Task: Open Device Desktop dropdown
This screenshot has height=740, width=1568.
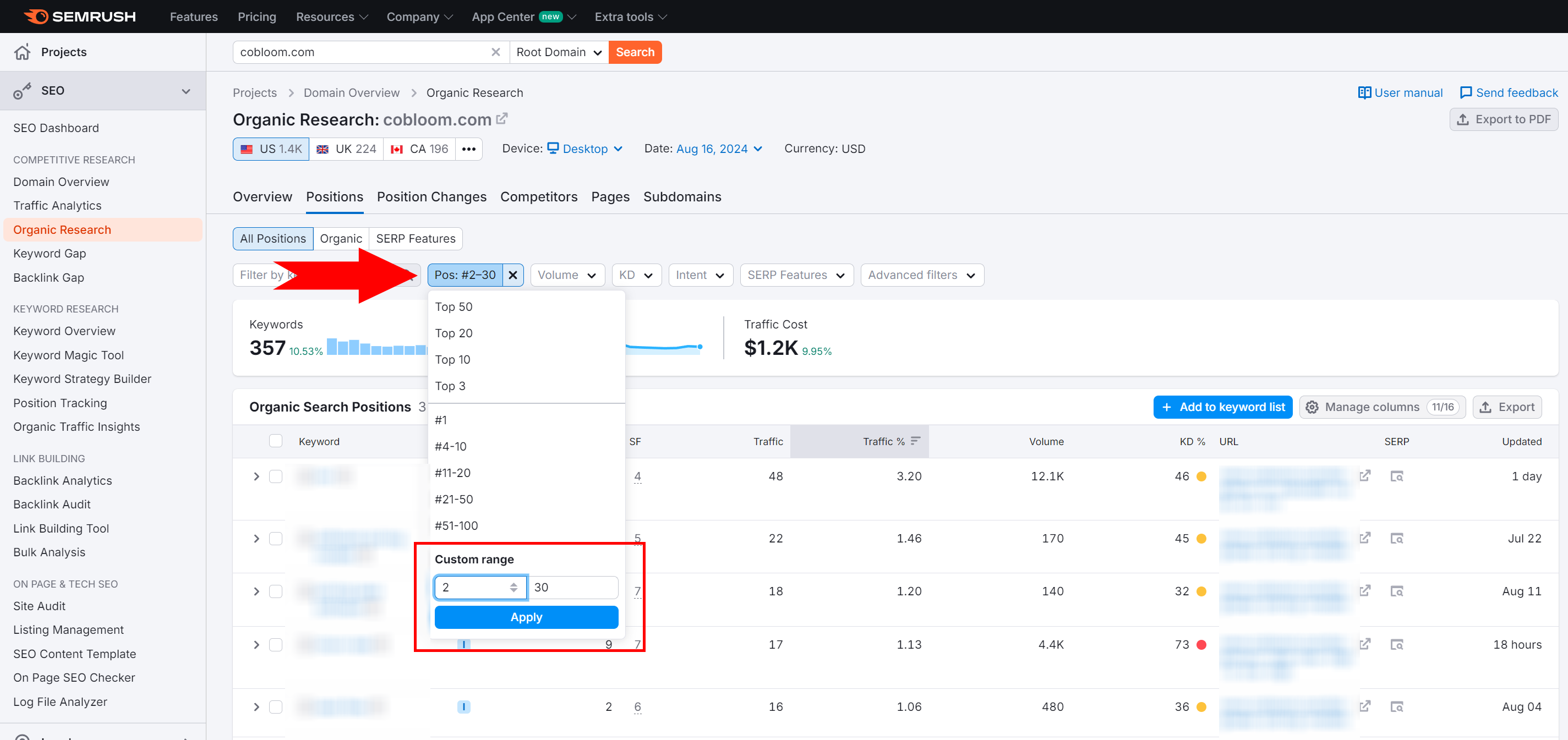Action: click(585, 149)
